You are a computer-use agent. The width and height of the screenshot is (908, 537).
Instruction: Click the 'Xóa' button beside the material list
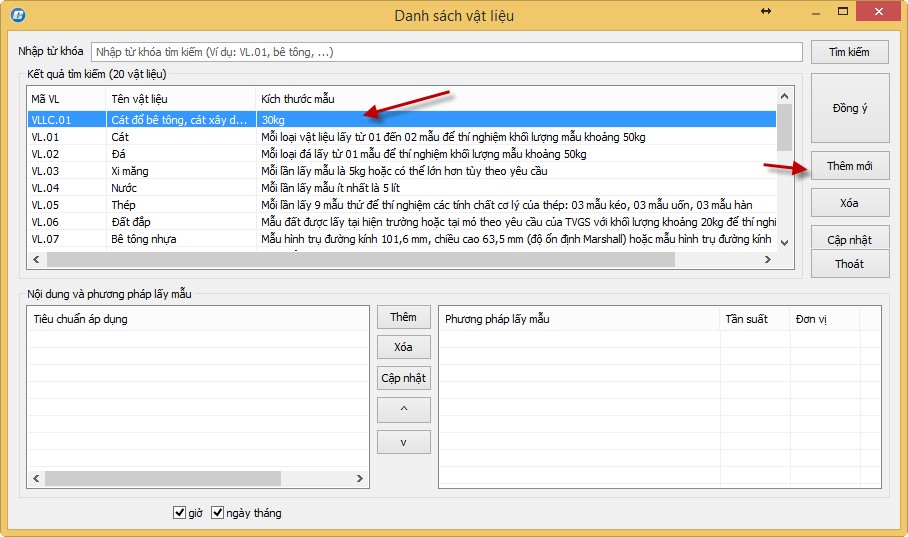point(848,203)
